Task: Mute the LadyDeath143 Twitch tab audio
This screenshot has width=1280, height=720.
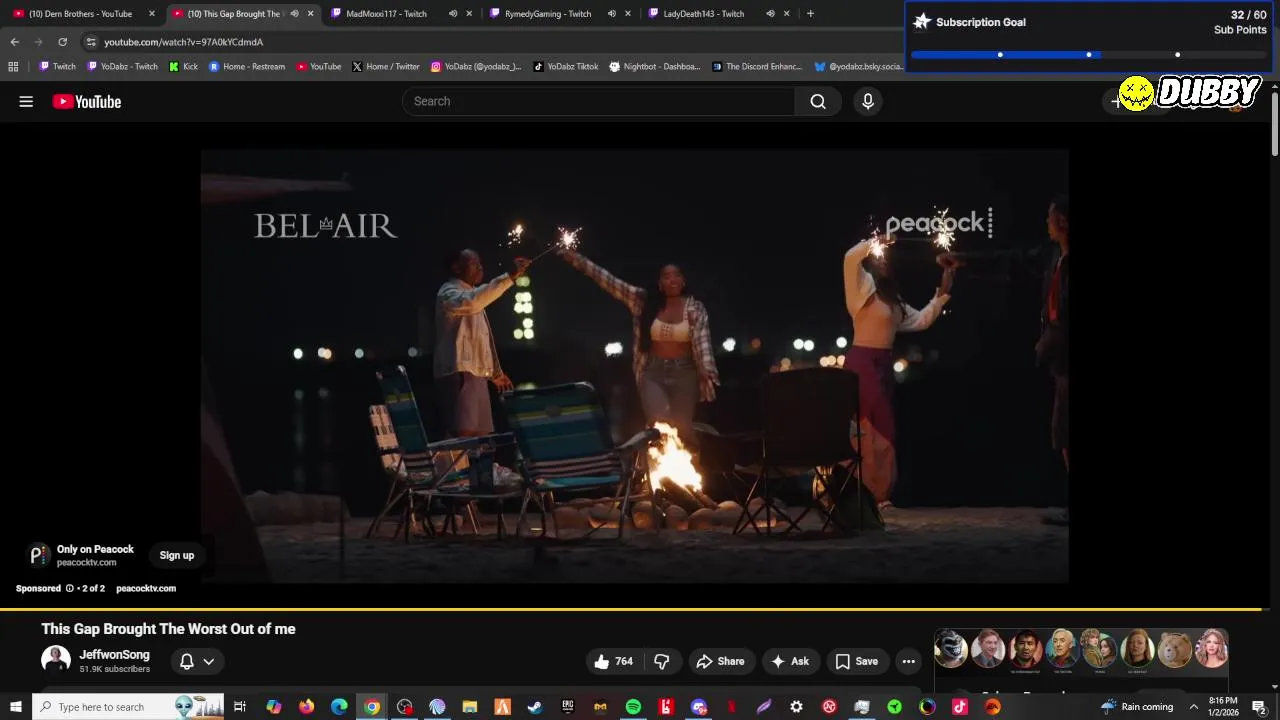Action: 770,14
